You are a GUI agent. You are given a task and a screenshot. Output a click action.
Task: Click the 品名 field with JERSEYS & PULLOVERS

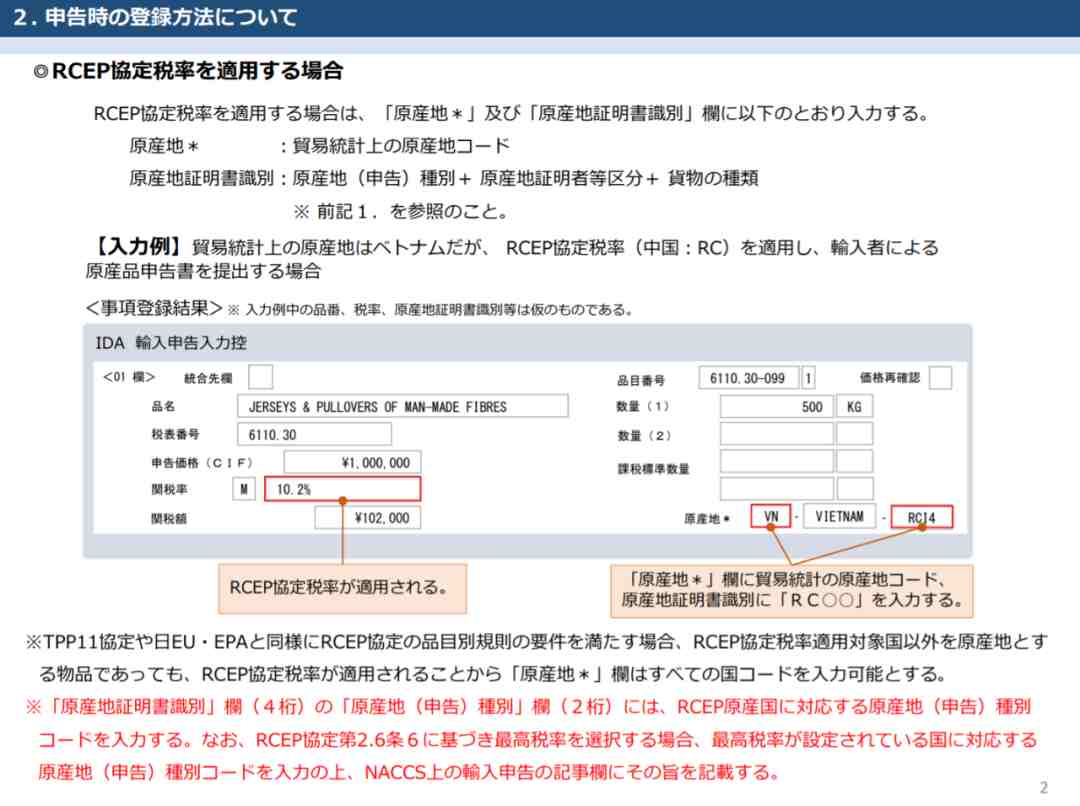click(x=402, y=406)
